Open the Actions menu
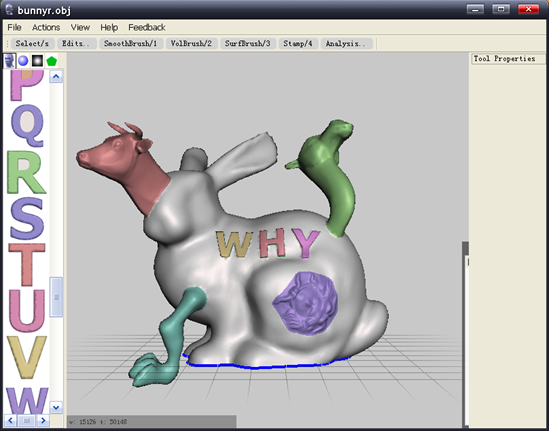549x431 pixels. pos(46,27)
